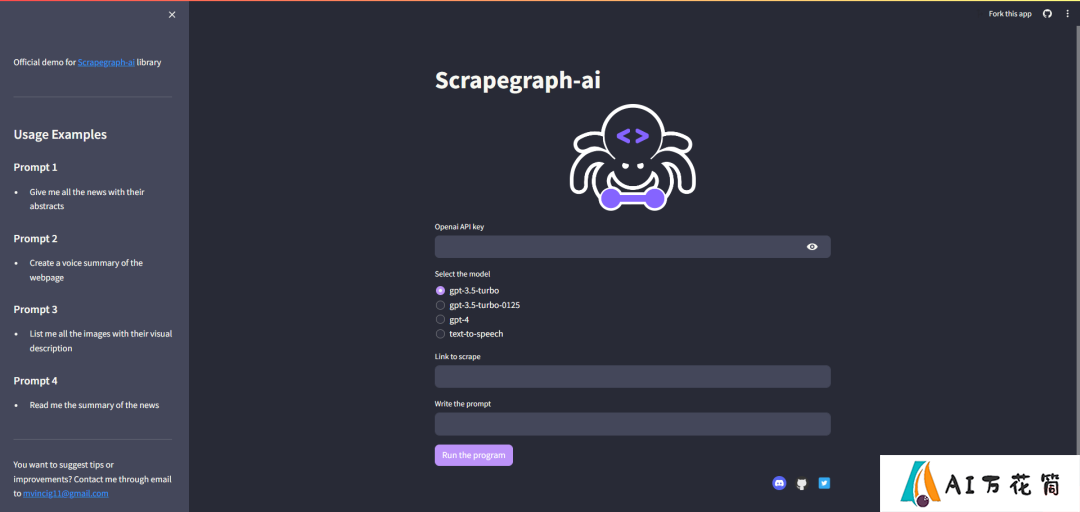Click the Prompt 4 heading

click(x=36, y=381)
